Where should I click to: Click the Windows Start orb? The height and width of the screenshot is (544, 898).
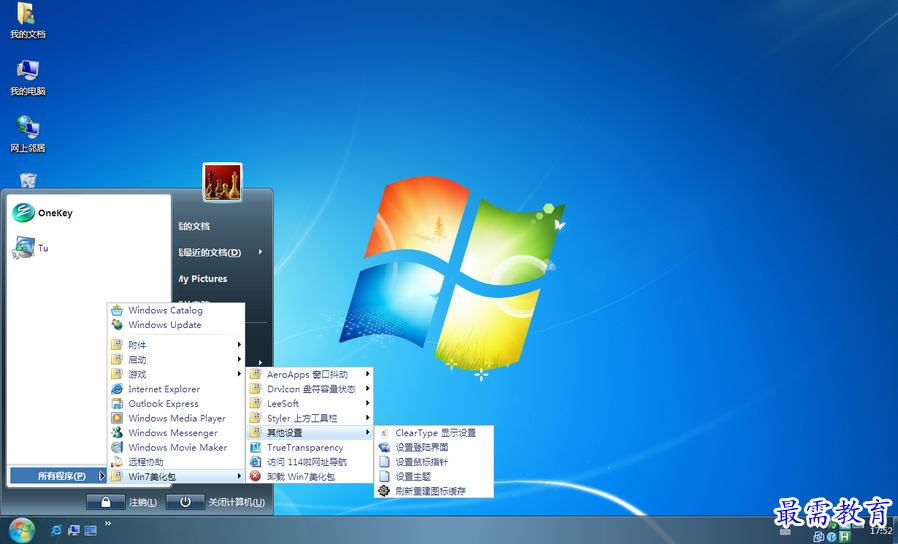(x=22, y=530)
